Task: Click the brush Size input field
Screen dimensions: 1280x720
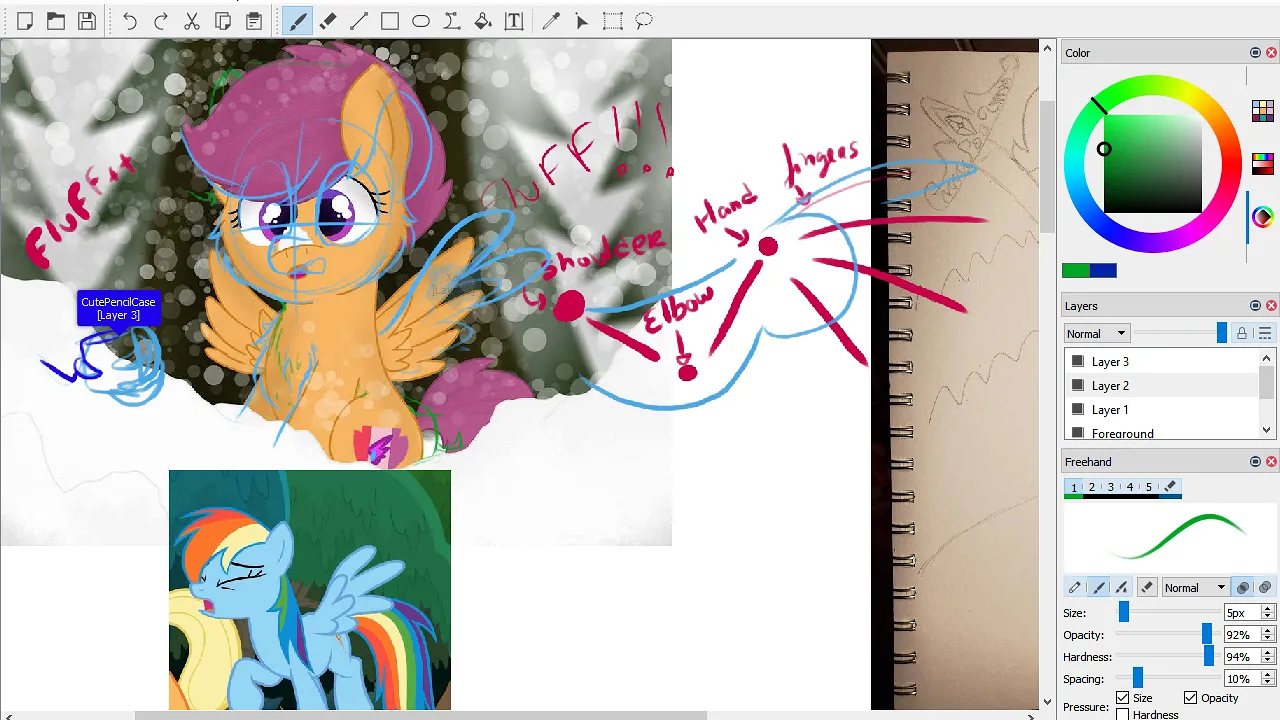Action: pyautogui.click(x=1242, y=612)
